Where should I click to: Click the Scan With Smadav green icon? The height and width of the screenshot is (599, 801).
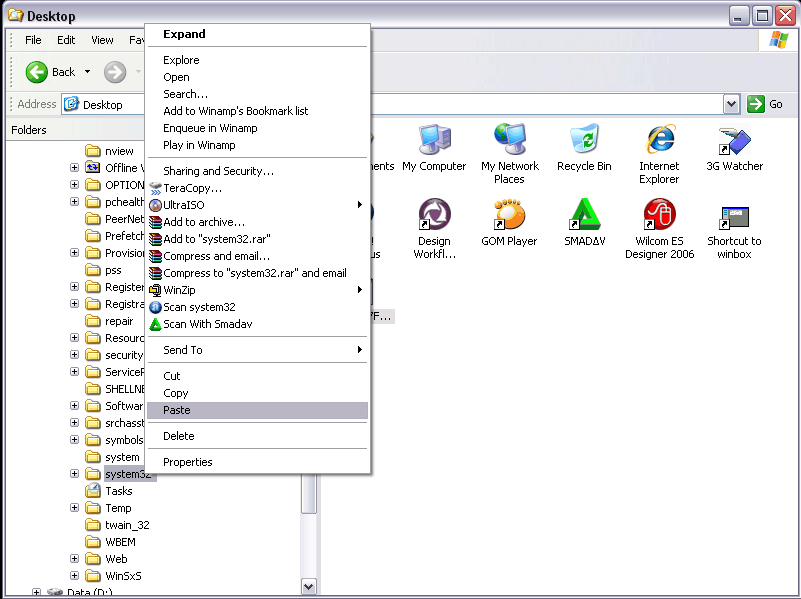(x=155, y=324)
